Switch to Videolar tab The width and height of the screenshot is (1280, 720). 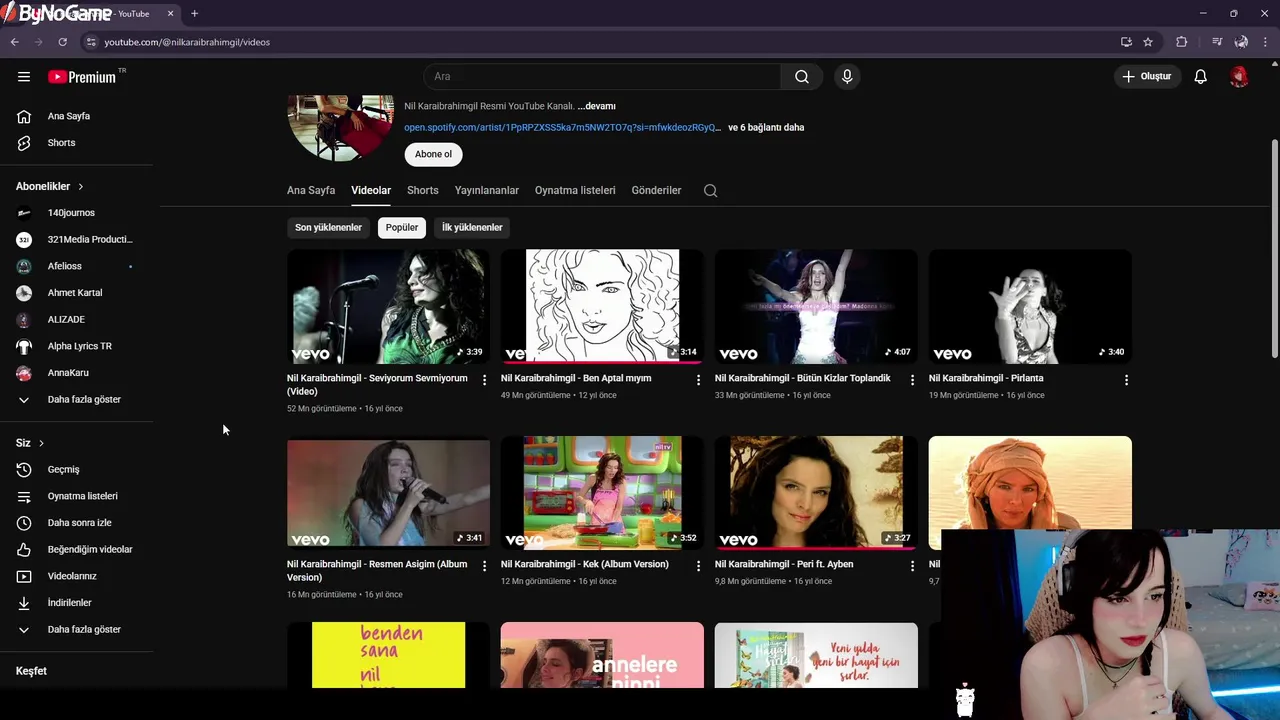(371, 190)
